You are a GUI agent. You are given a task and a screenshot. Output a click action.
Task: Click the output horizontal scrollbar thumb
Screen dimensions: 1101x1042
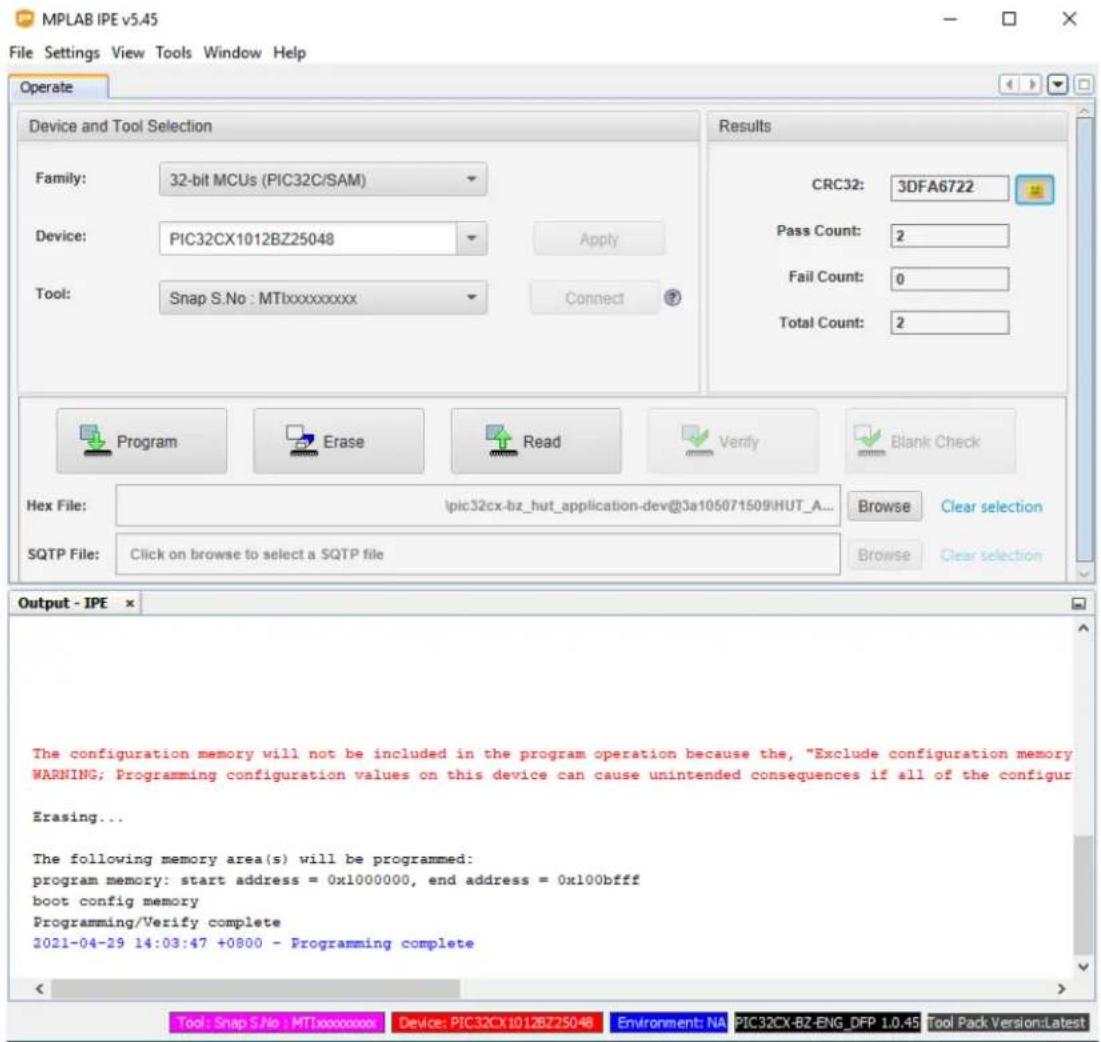[256, 989]
